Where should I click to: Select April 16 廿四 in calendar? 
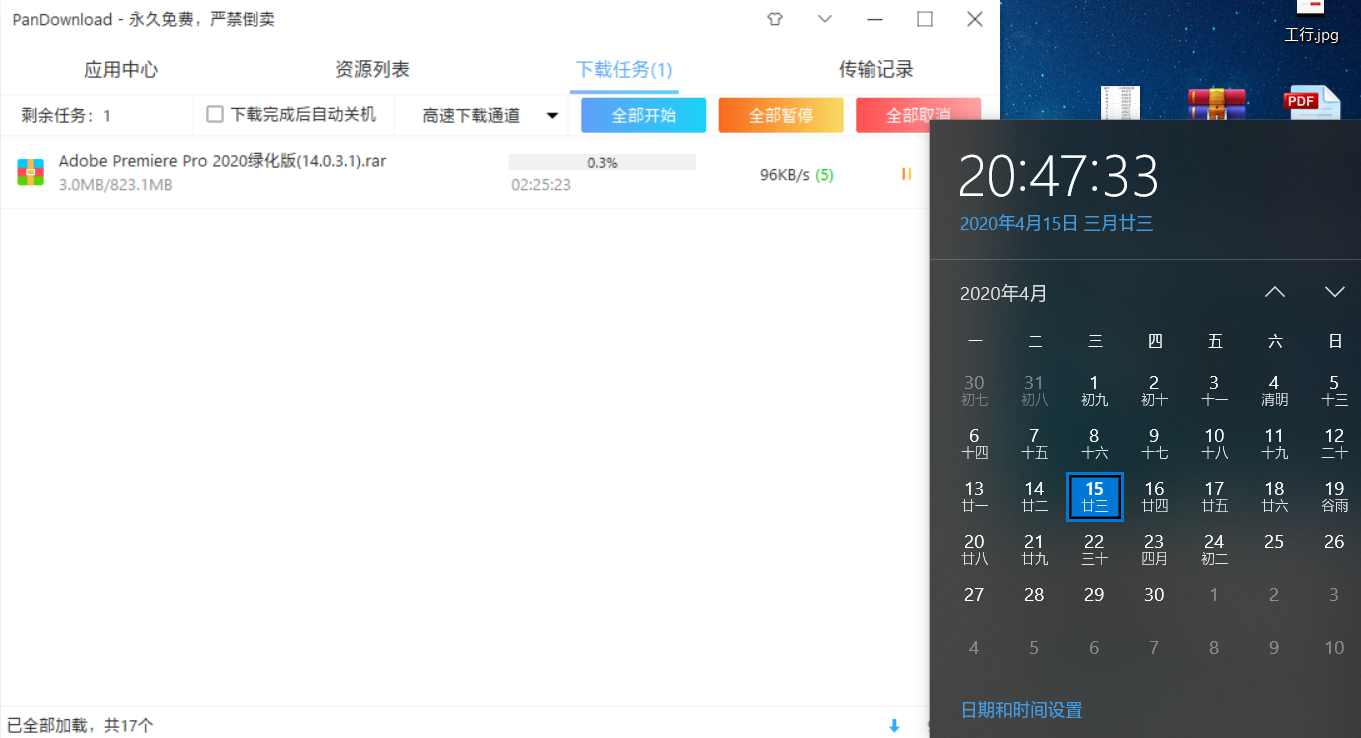1154,497
